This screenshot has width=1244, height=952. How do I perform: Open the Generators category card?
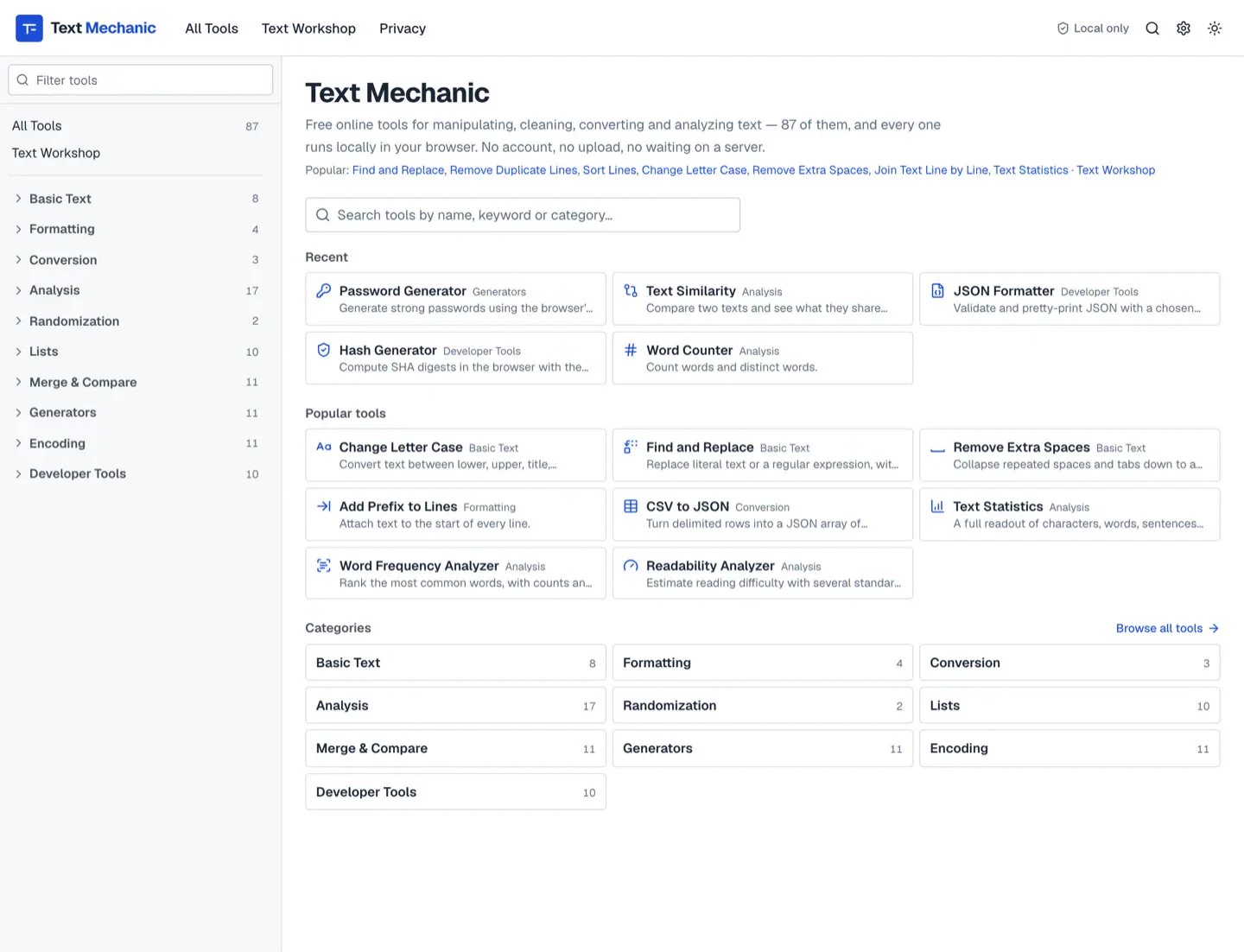point(763,748)
